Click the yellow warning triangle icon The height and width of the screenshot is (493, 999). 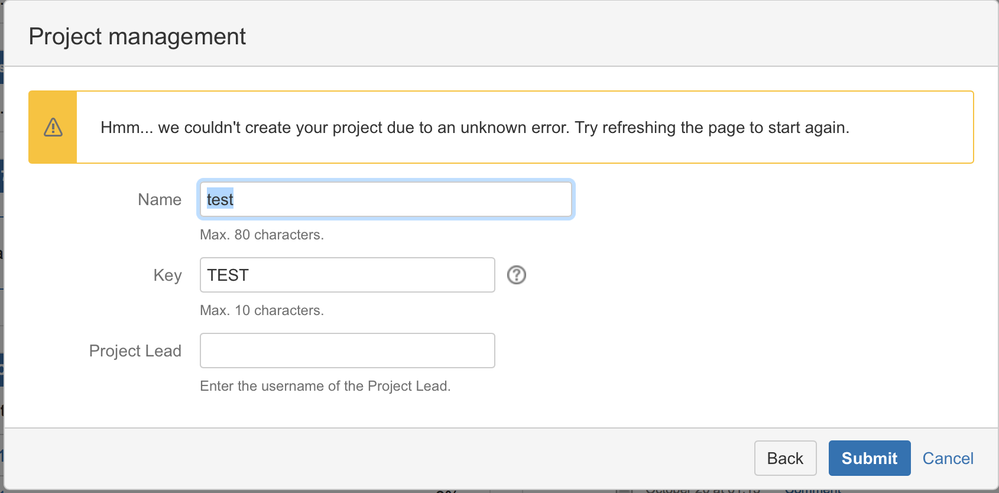[x=53, y=127]
